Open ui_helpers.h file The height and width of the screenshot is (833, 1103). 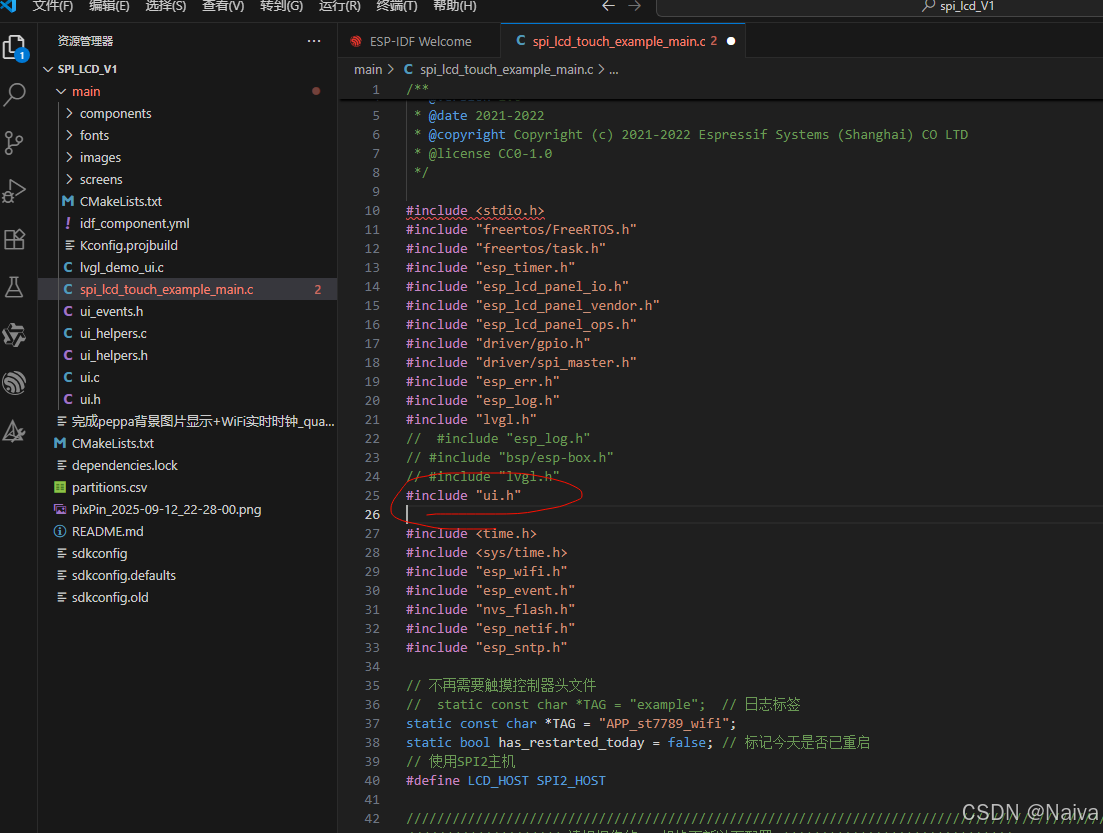point(113,355)
